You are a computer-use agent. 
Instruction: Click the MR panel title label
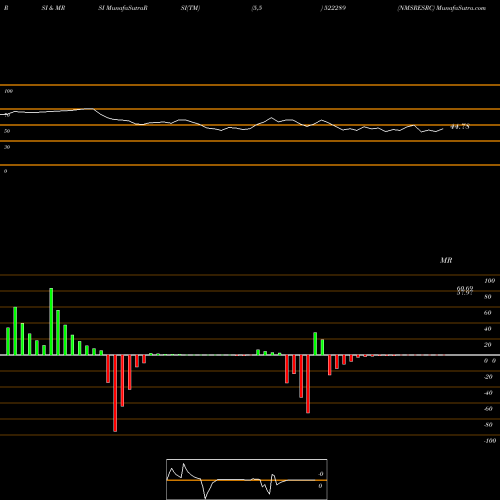pyautogui.click(x=446, y=260)
